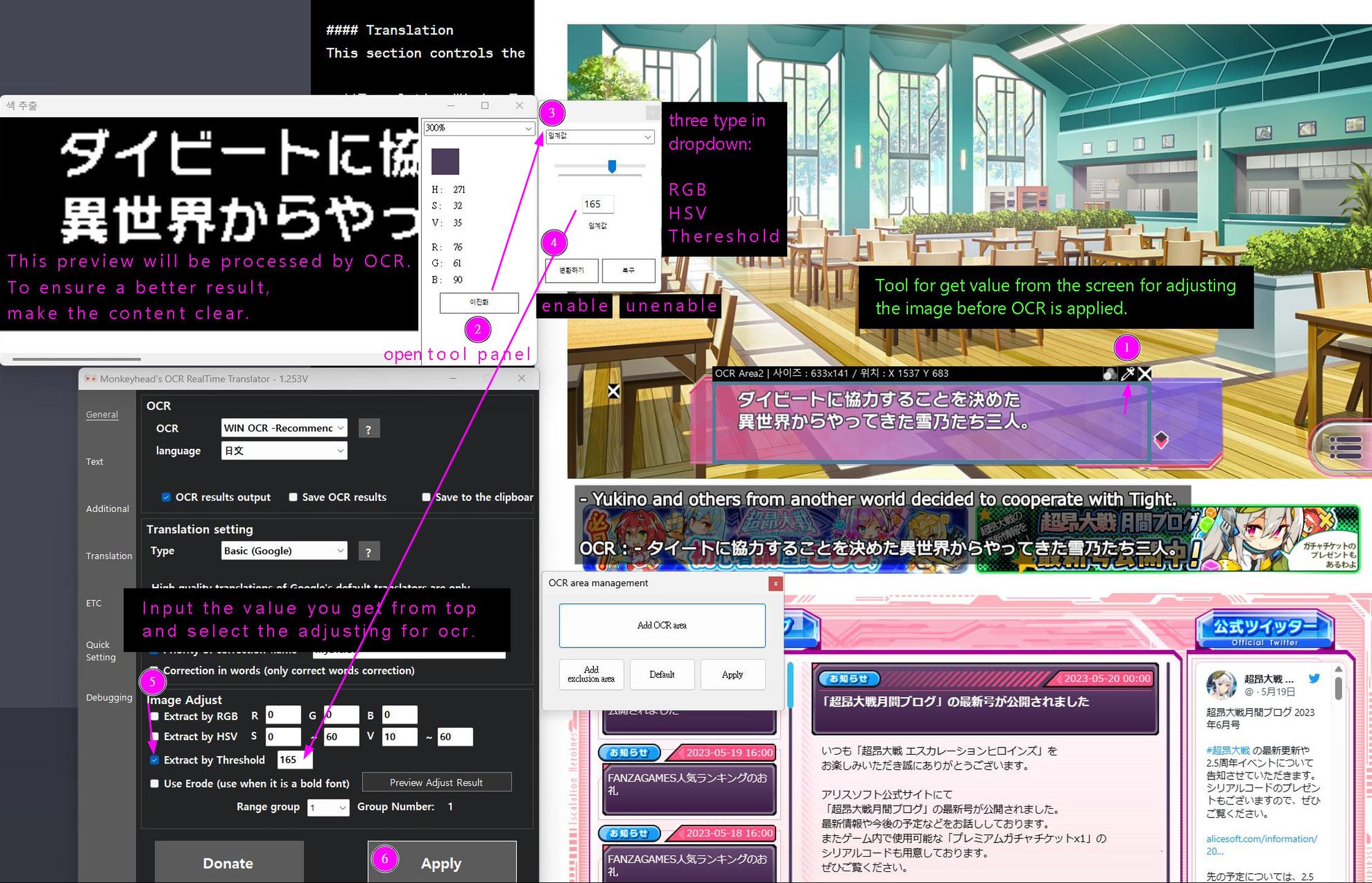Click Preview Adjust Result button
1372x883 pixels.
[x=436, y=782]
